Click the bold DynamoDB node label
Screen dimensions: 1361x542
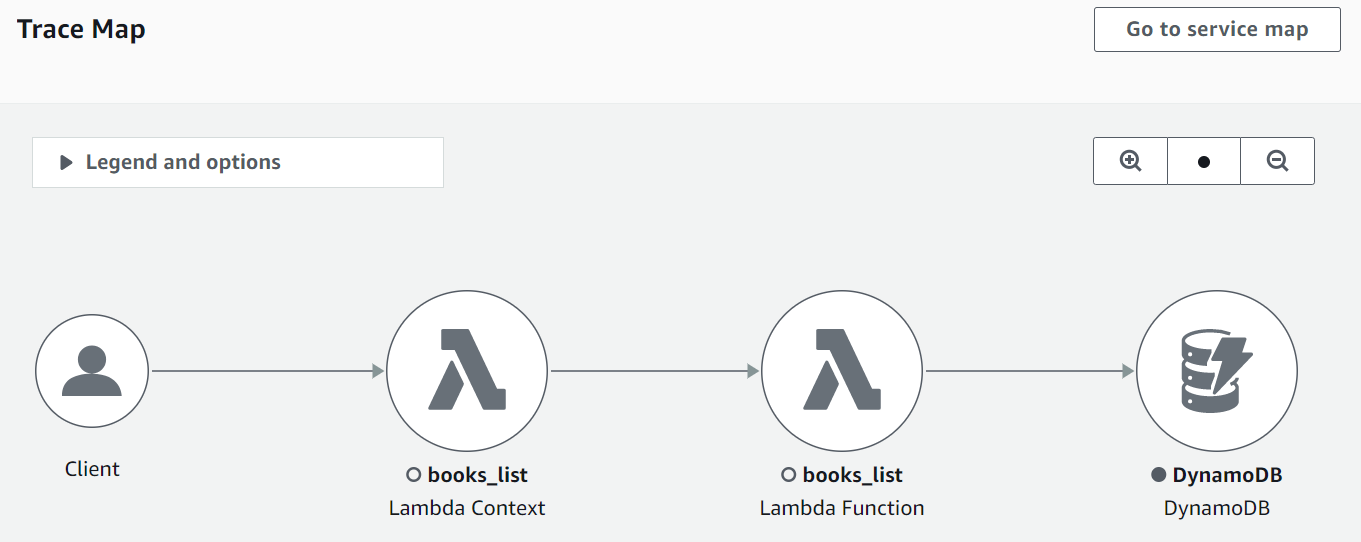click(1227, 475)
